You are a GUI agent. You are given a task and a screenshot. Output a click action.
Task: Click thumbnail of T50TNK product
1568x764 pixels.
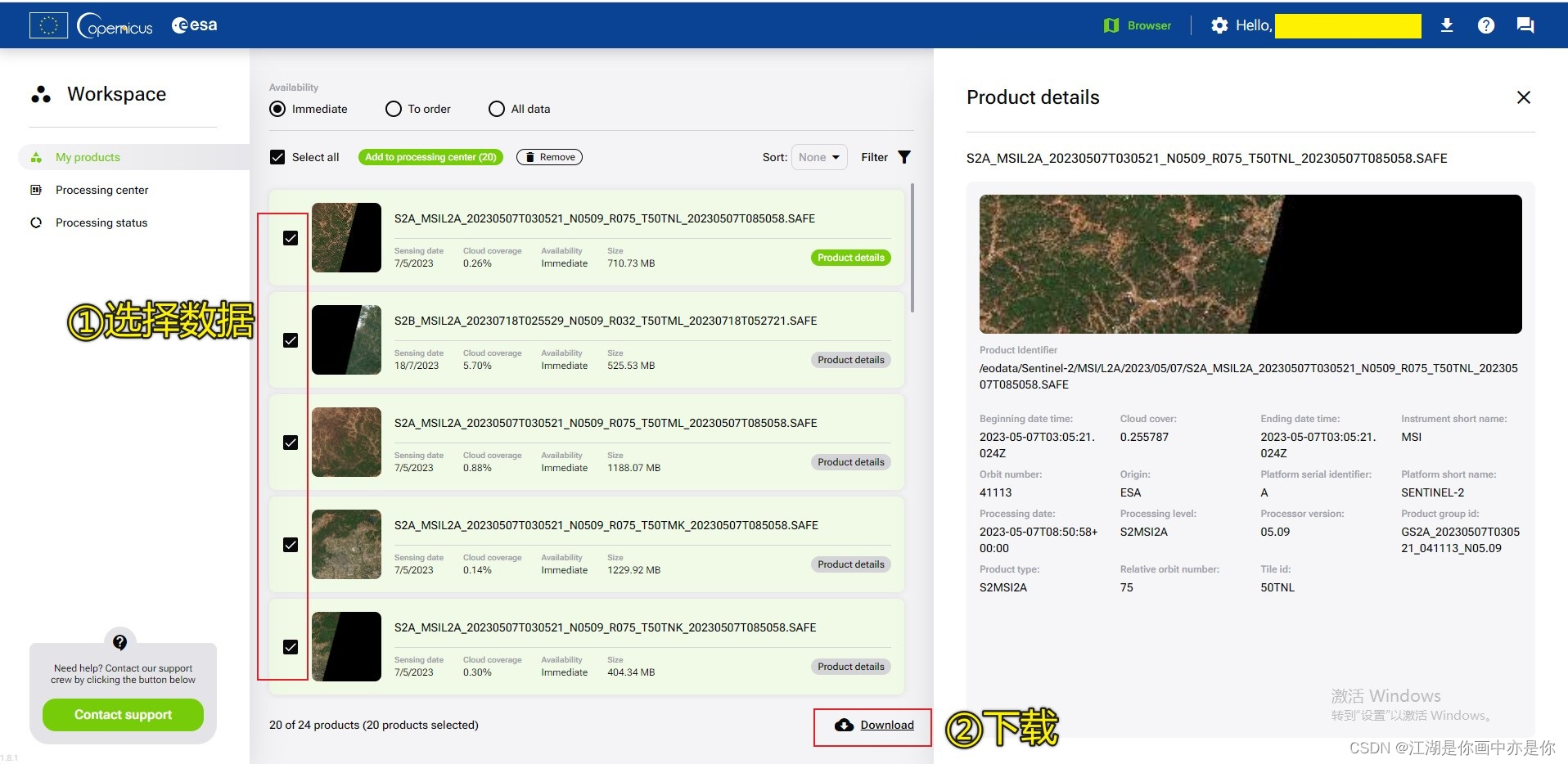(346, 646)
